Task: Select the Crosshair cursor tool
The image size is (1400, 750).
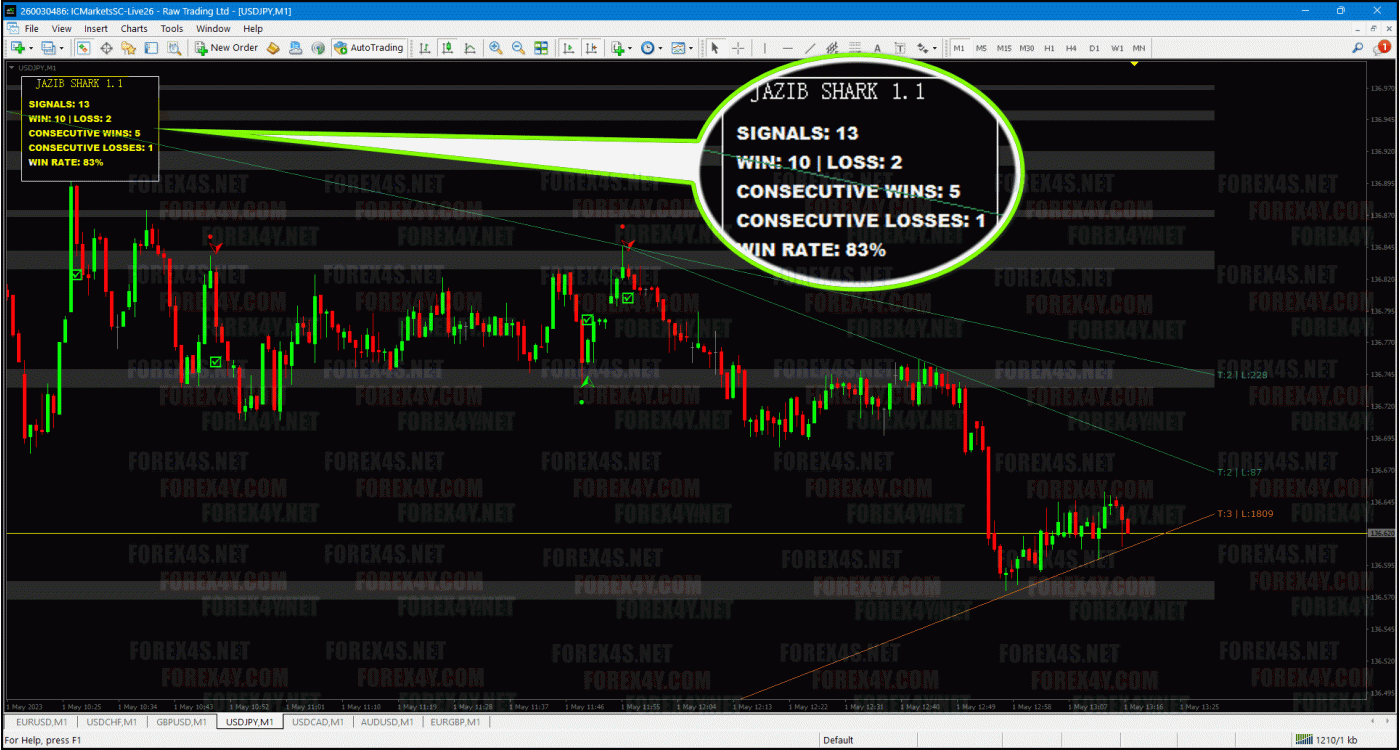Action: point(738,48)
